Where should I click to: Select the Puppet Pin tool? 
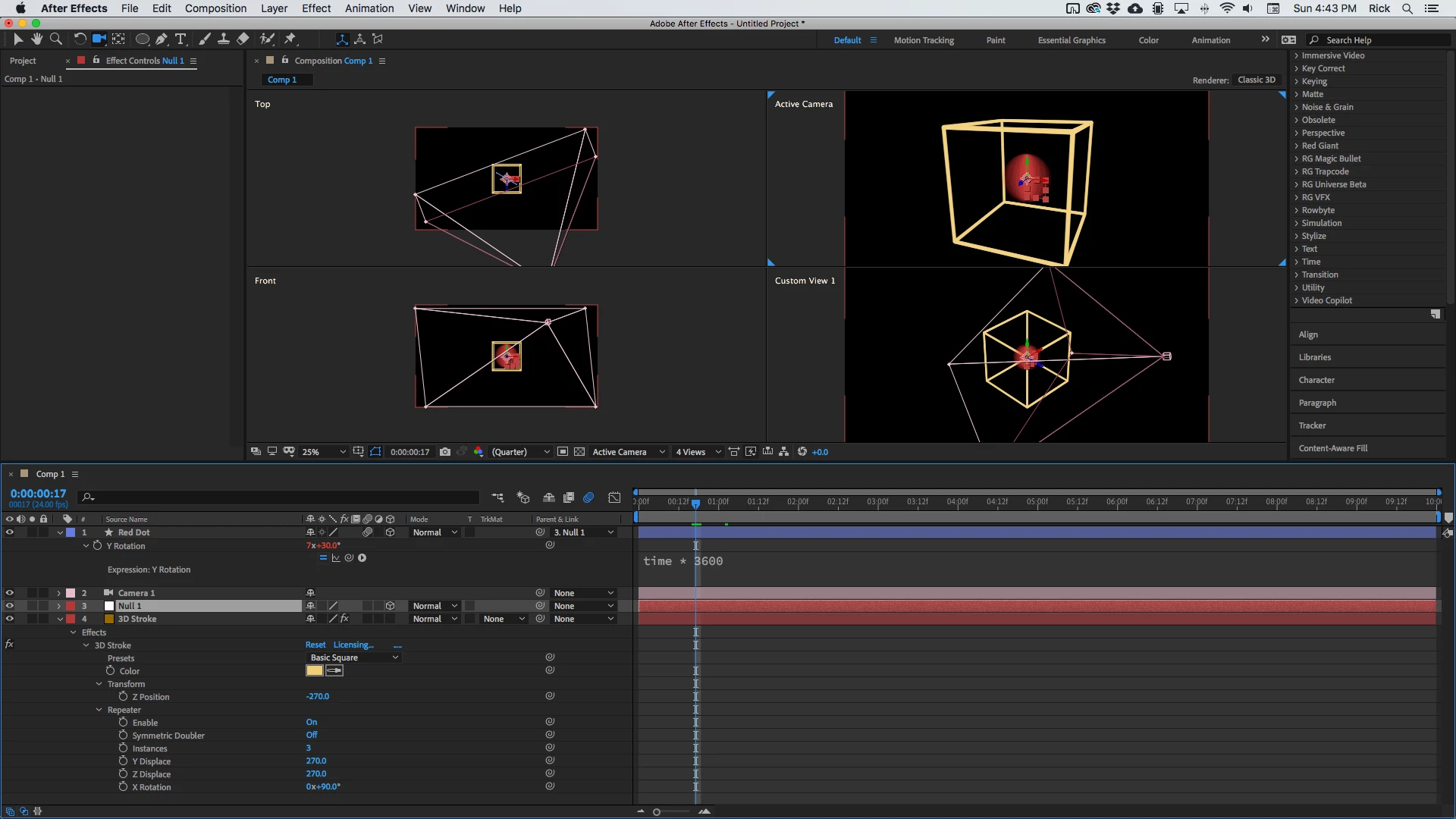click(290, 39)
